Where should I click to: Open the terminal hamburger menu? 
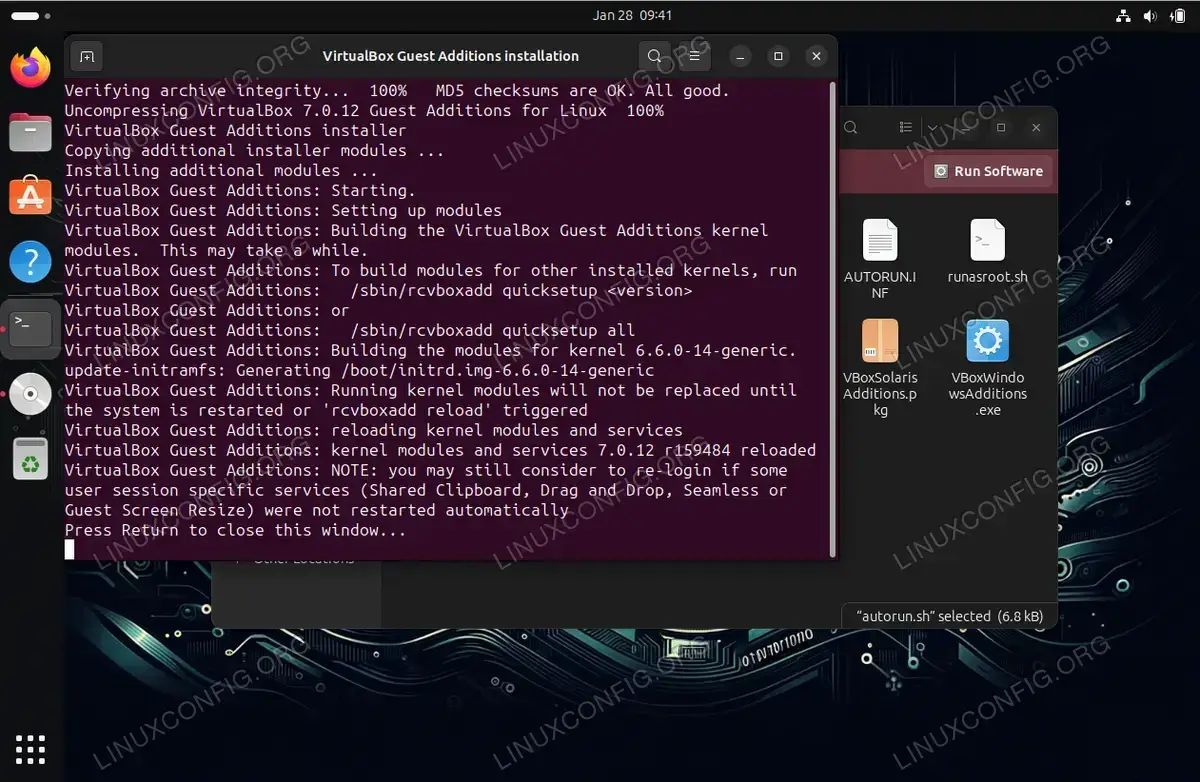pyautogui.click(x=695, y=56)
